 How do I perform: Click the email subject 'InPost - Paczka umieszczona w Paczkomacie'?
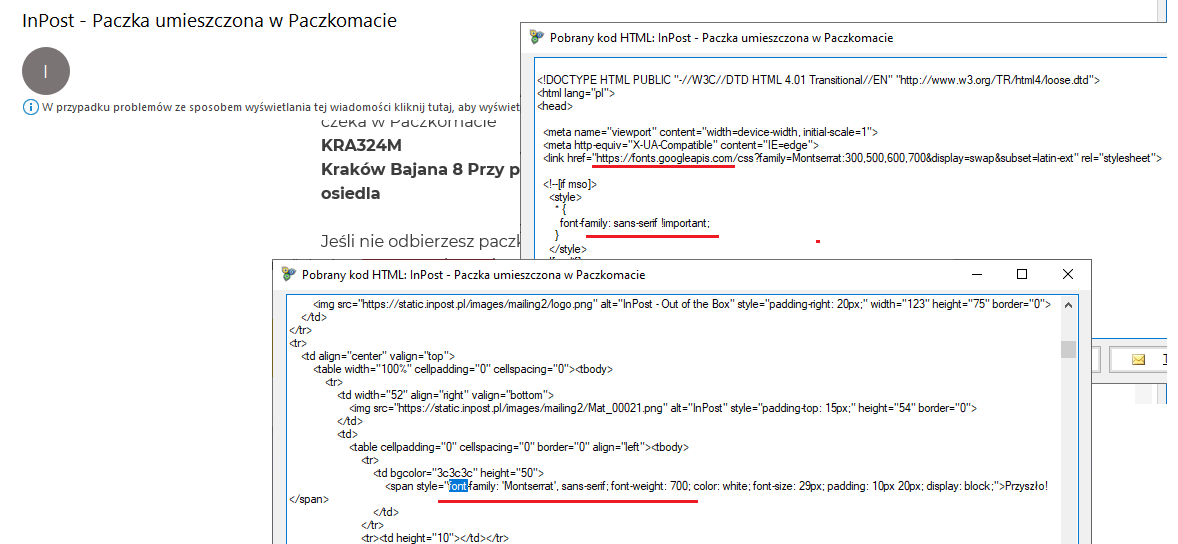click(210, 20)
